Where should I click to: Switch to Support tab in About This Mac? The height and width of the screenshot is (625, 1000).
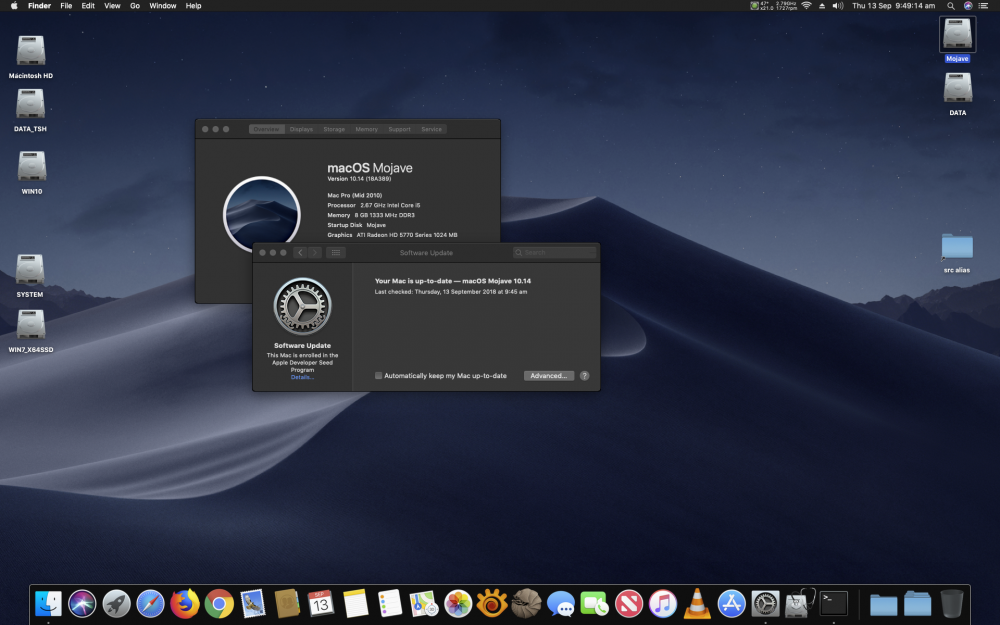[x=399, y=129]
